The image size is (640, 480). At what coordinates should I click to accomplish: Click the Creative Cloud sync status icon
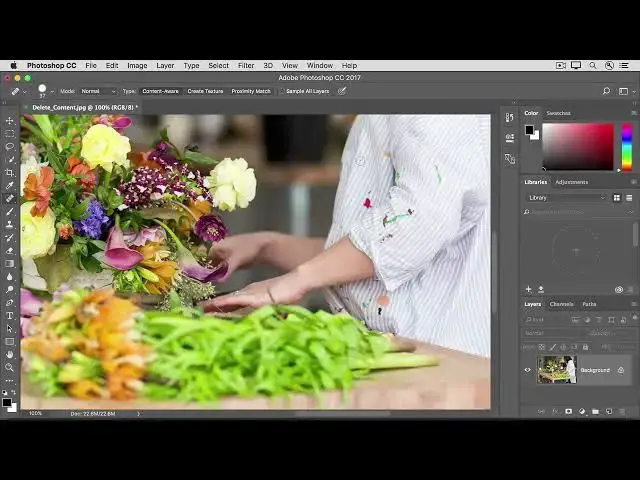pos(619,290)
